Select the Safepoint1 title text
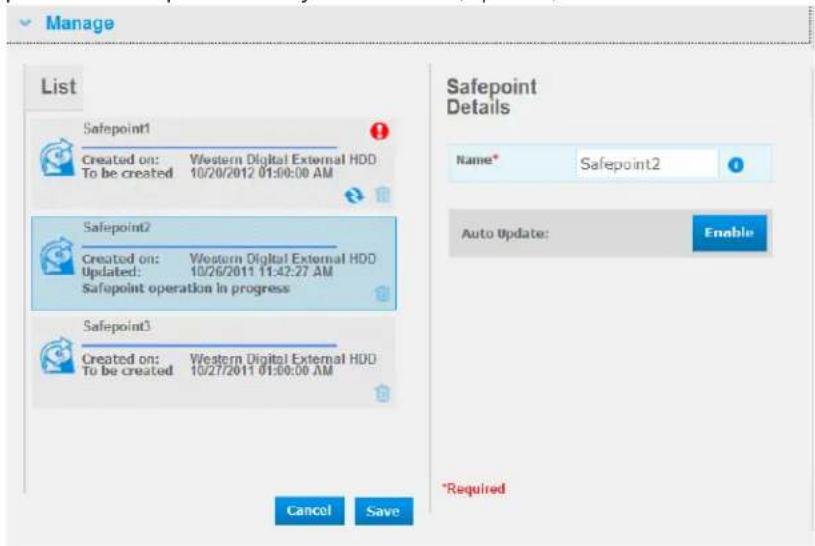Viewport: 815px width, 546px height. pyautogui.click(x=116, y=128)
